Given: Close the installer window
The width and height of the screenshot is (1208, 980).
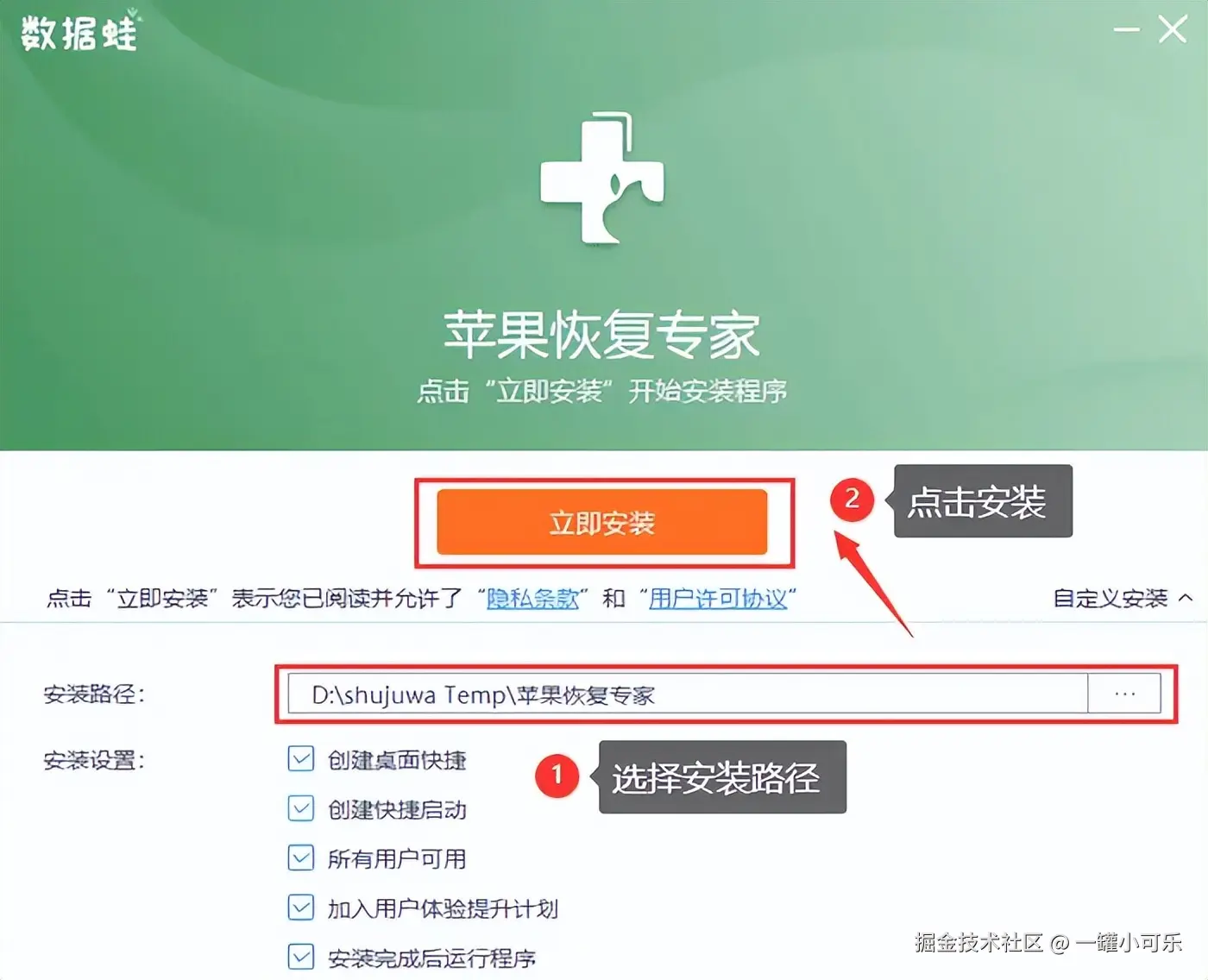Looking at the screenshot, I should (1172, 30).
